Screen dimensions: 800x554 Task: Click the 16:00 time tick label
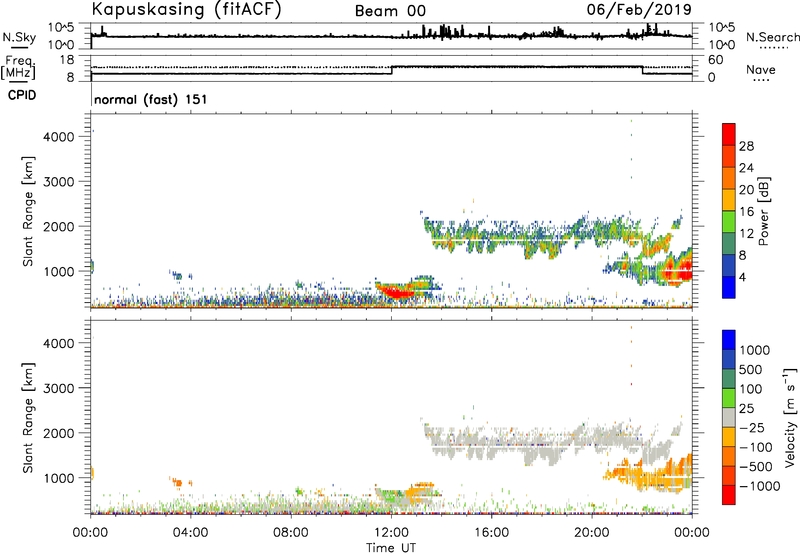click(x=492, y=533)
